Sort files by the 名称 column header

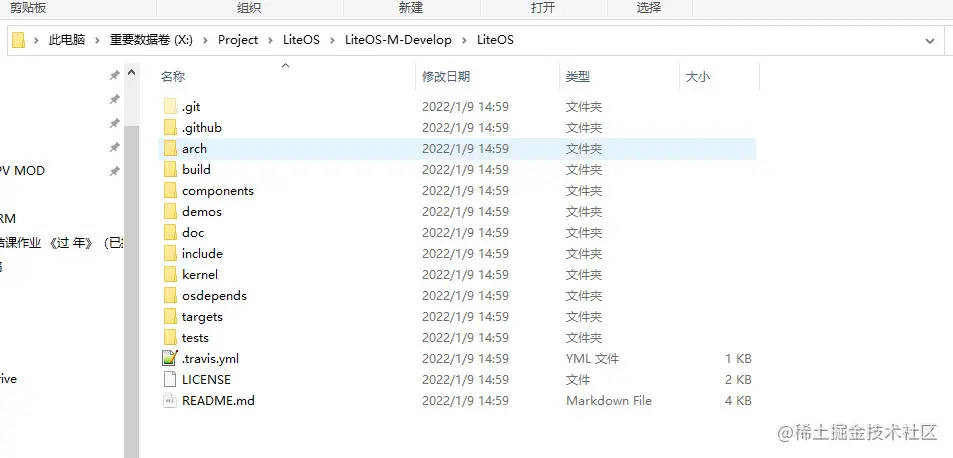[173, 77]
